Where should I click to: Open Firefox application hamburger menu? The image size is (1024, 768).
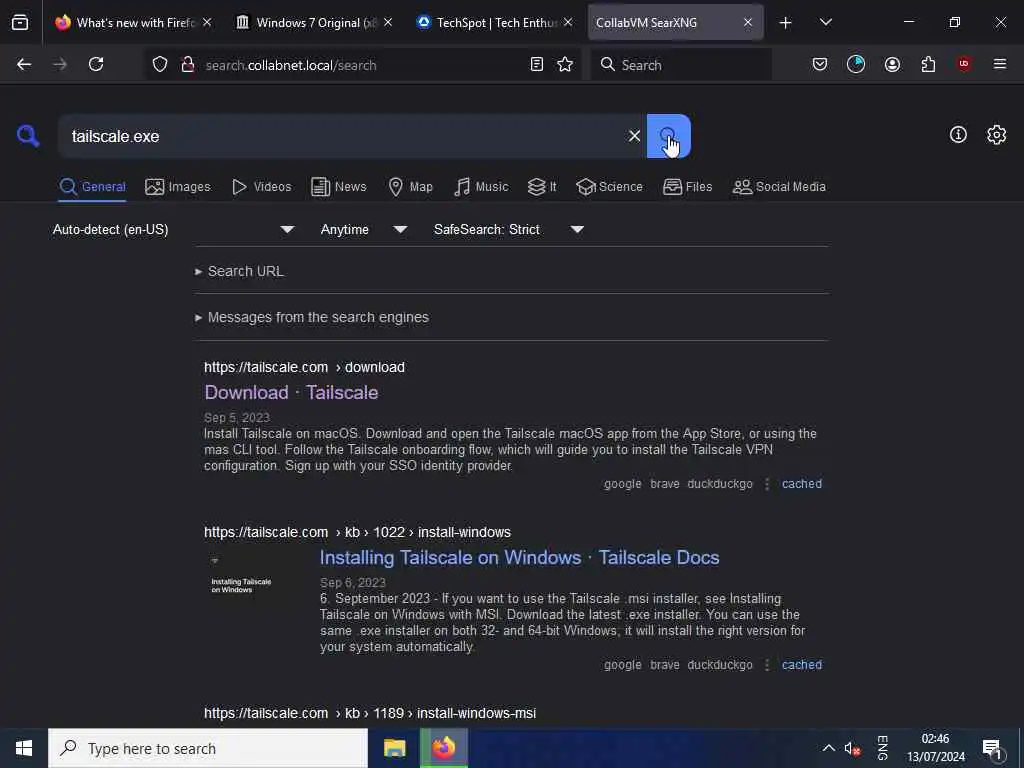click(1000, 64)
